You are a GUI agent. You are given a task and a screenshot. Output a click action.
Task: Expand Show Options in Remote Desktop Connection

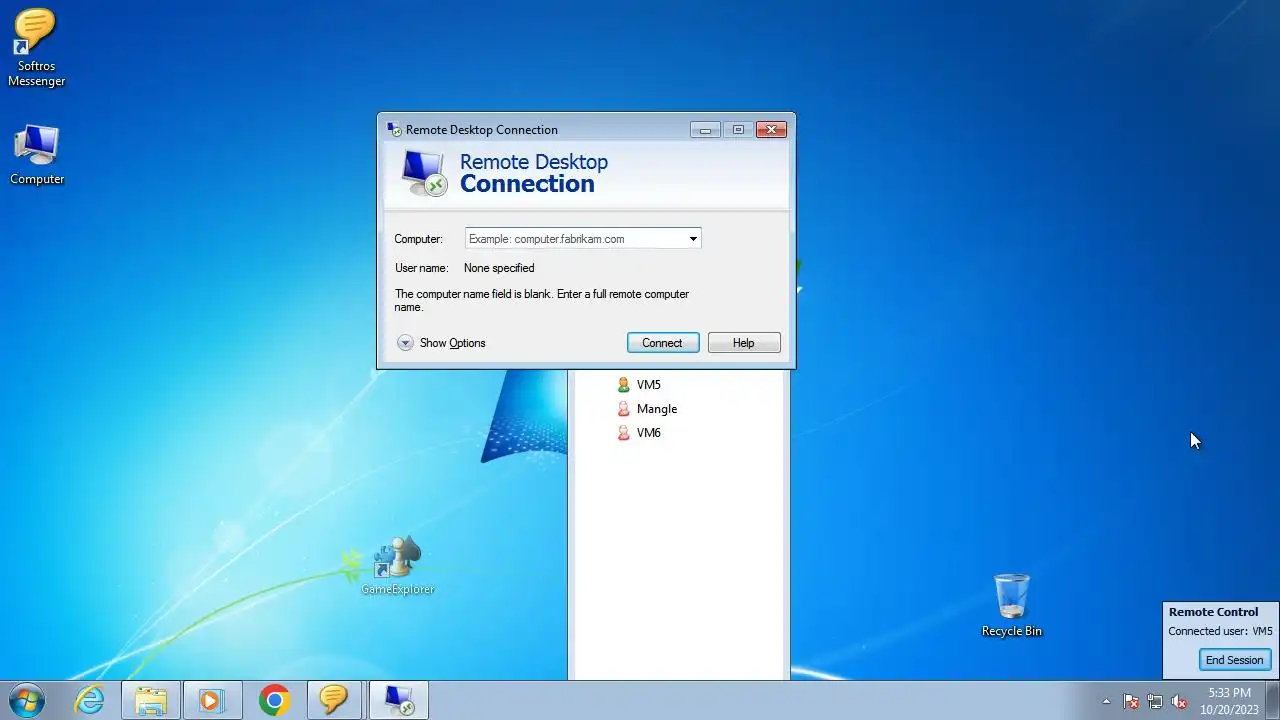click(441, 343)
